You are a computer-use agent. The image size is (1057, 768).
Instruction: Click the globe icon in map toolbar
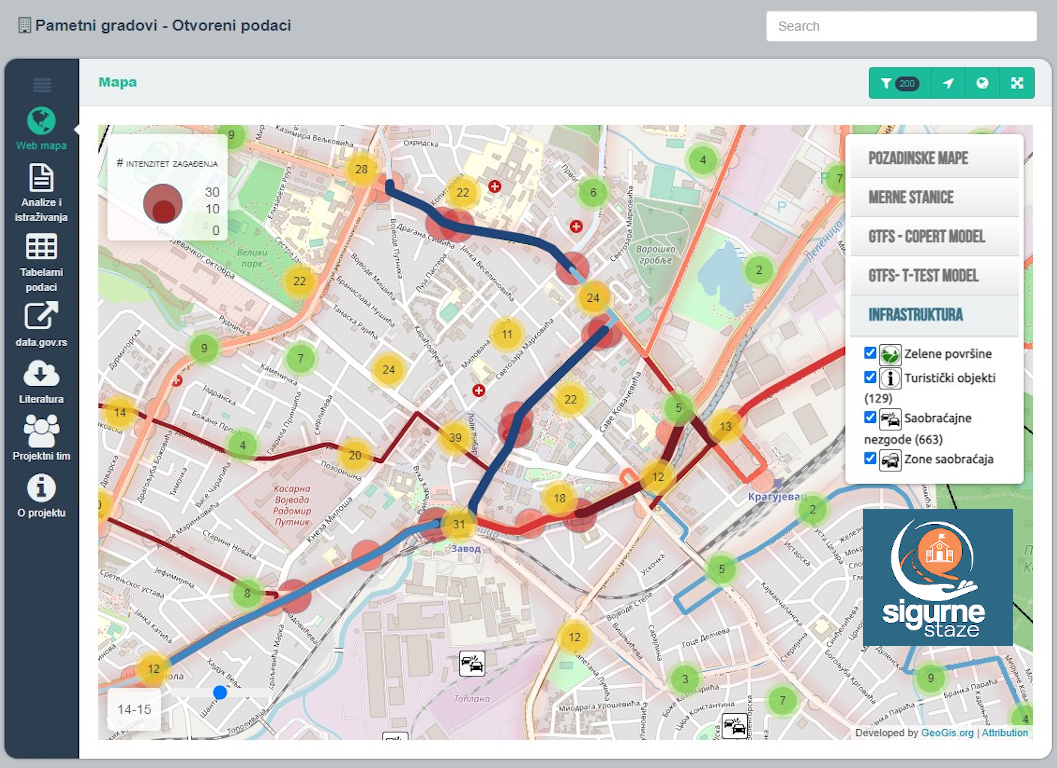pos(983,83)
